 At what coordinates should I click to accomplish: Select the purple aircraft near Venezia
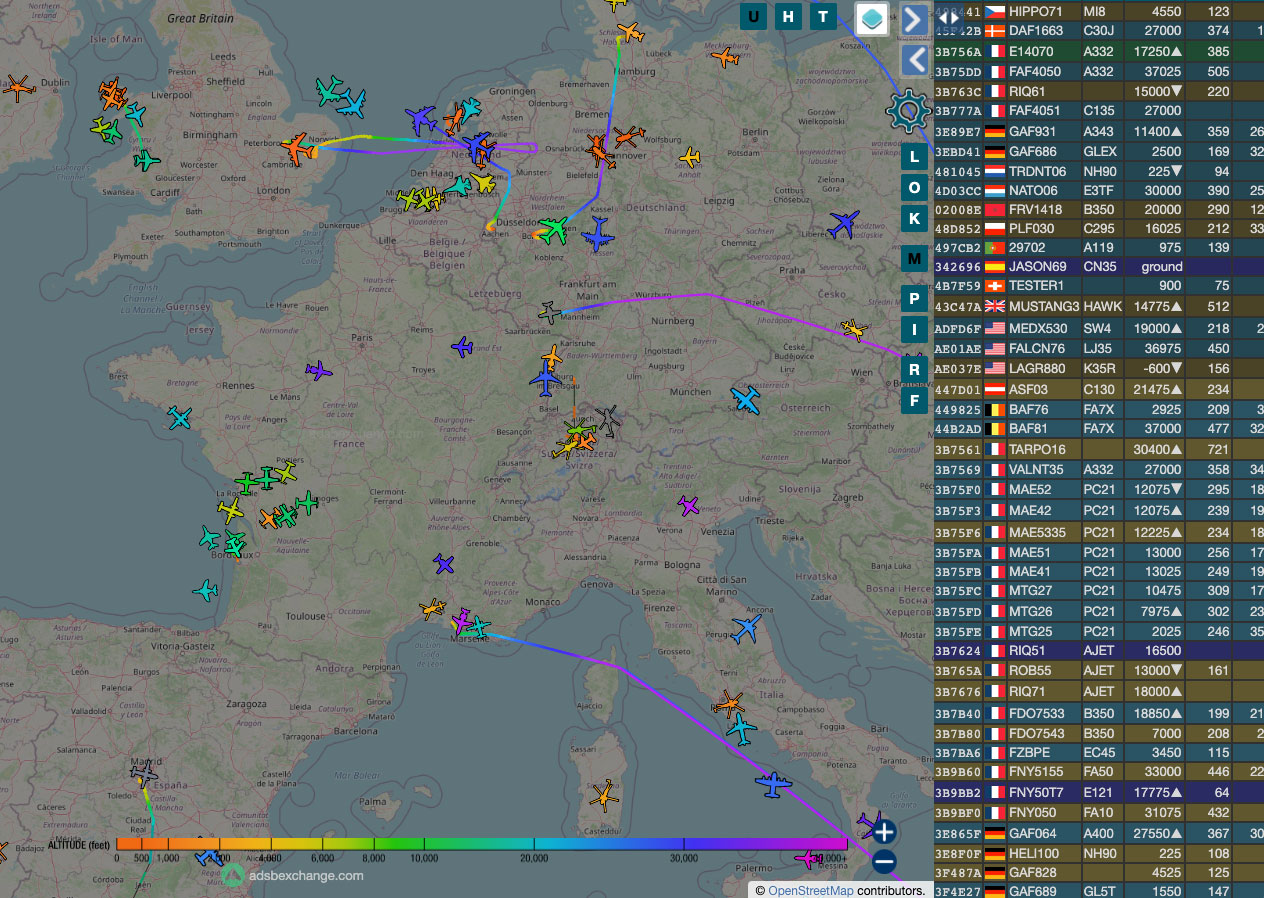(x=688, y=505)
